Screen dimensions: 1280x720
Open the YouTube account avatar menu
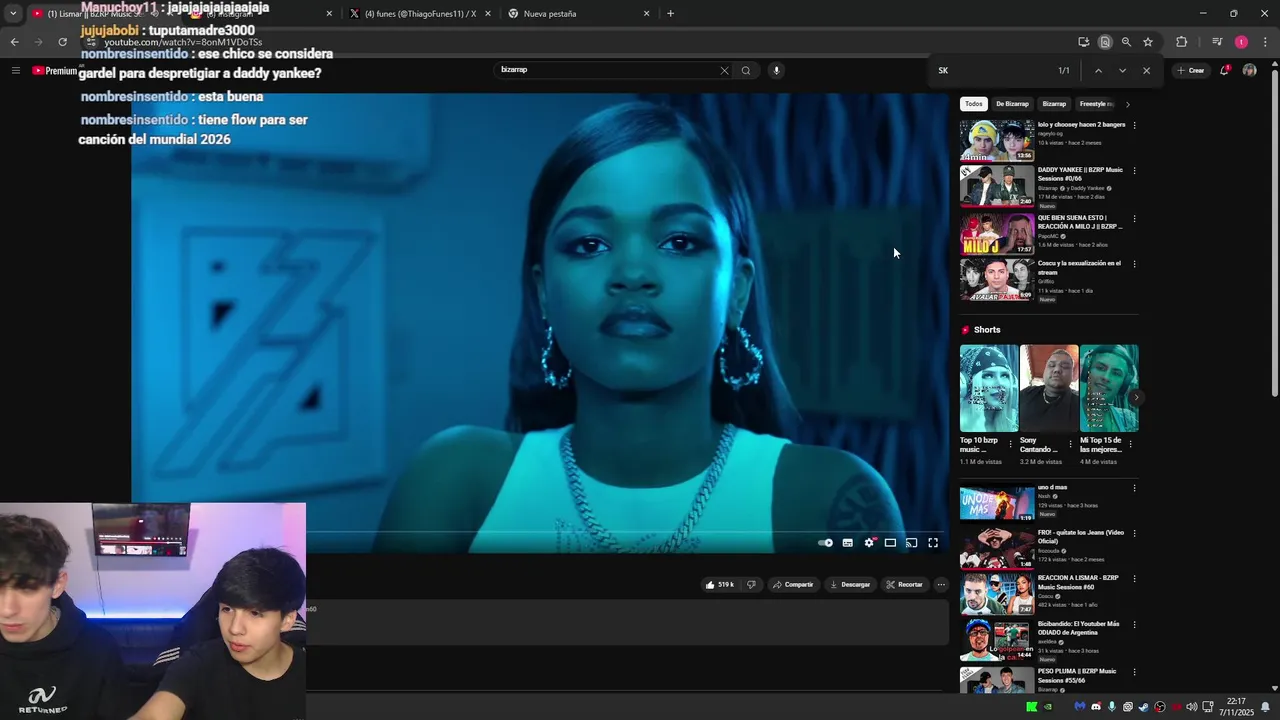click(x=1249, y=70)
